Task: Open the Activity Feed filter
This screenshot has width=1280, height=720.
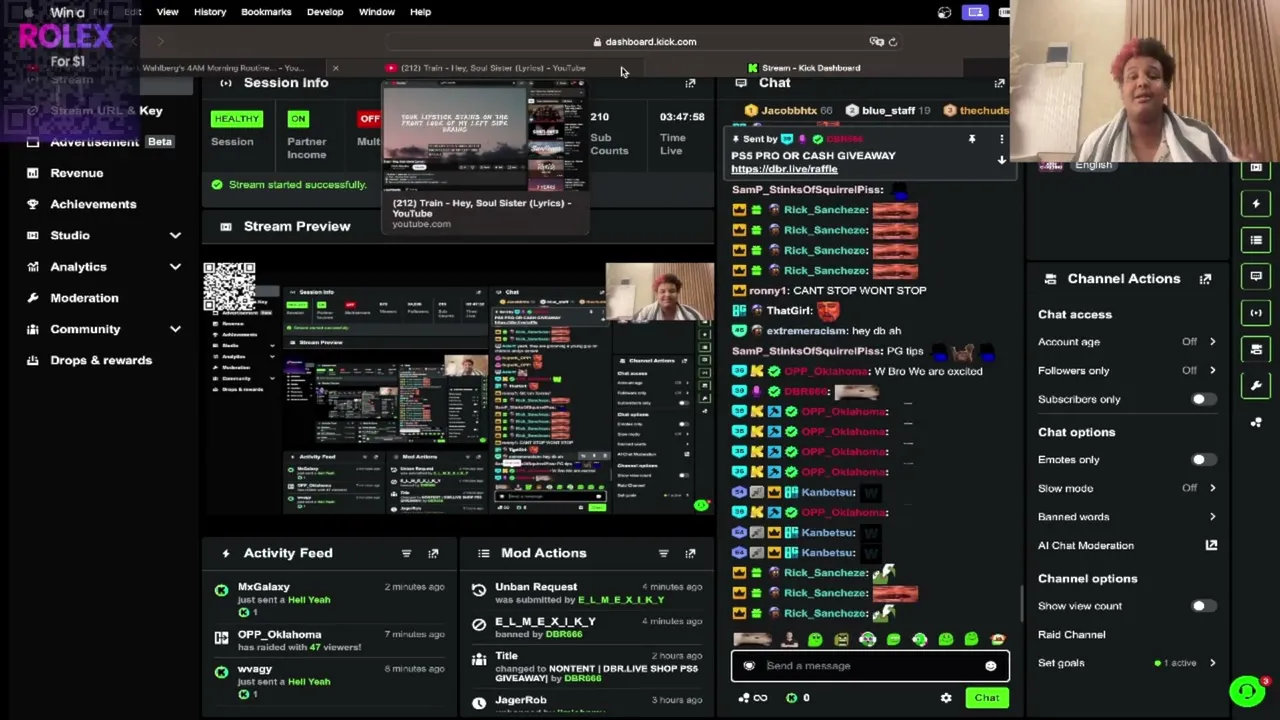Action: [406, 553]
